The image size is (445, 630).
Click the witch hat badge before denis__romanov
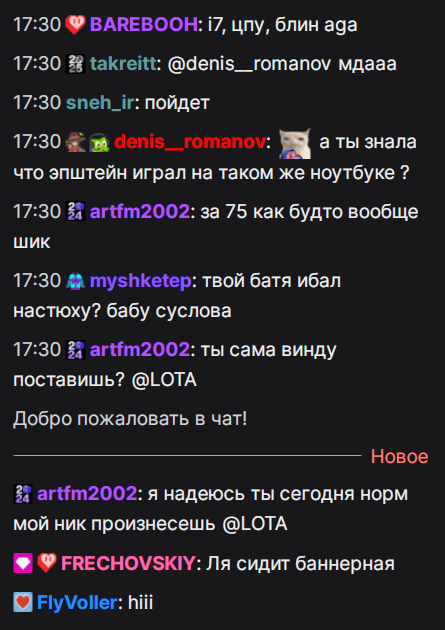[x=76, y=142]
